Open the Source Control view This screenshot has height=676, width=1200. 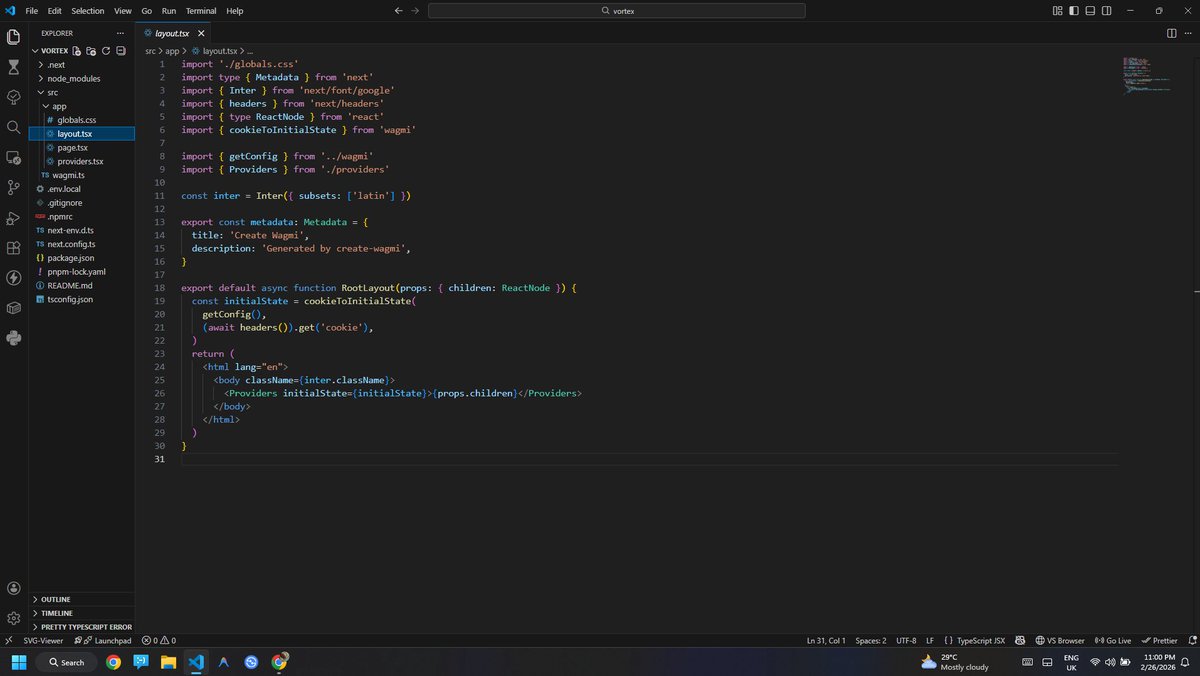pos(14,187)
